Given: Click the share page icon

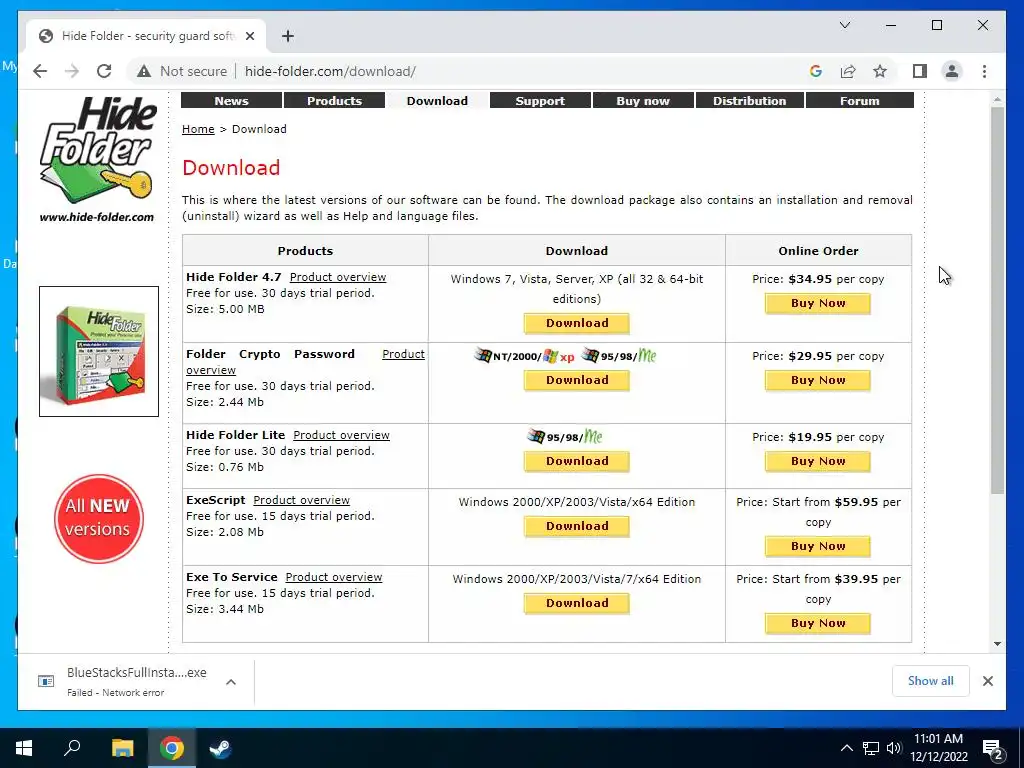Looking at the screenshot, I should coord(848,71).
